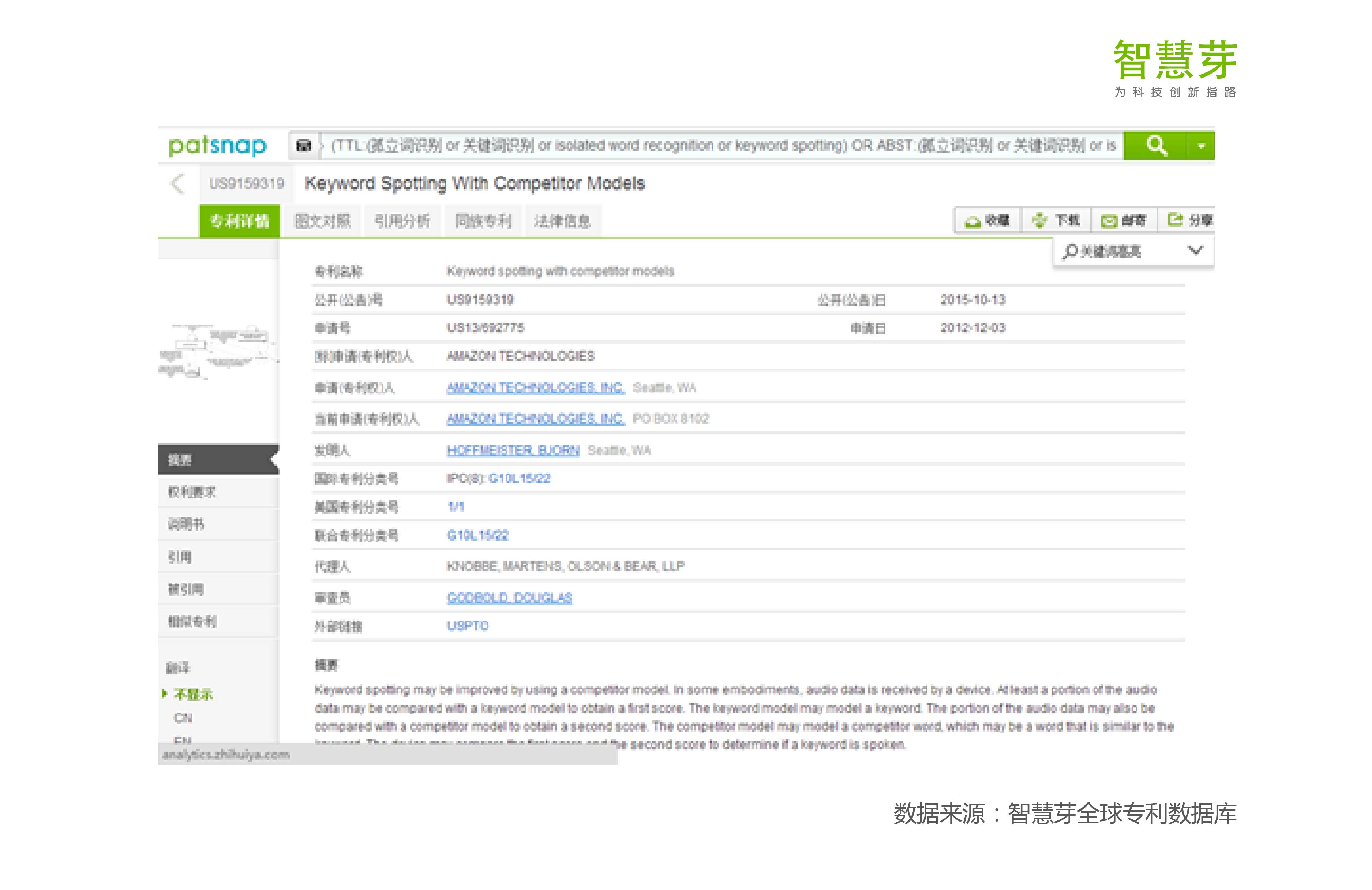Click the publication date 2015-10-13
Screen dimensions: 1372x890
[972, 299]
